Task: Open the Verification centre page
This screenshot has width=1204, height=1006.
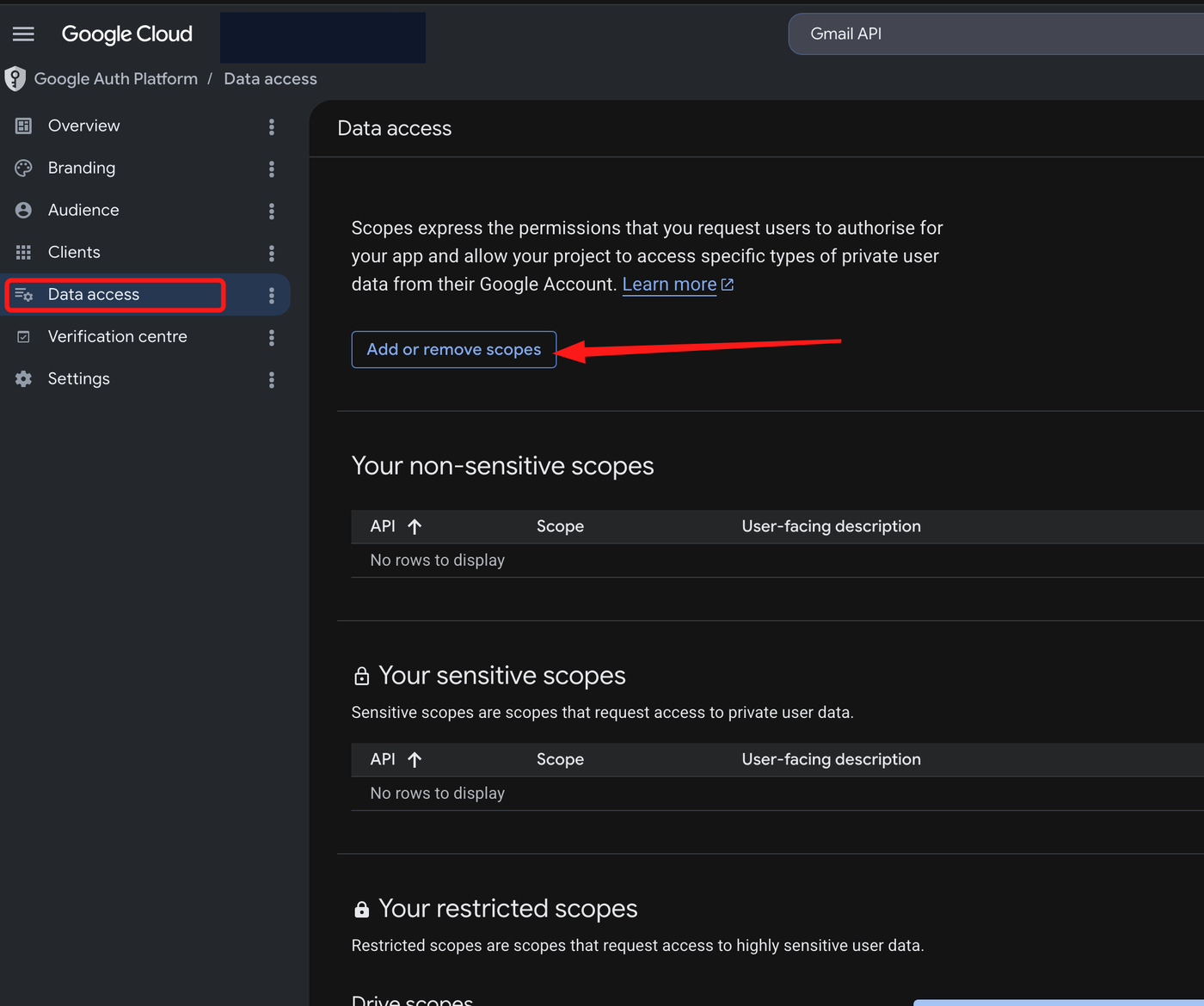Action: [118, 336]
